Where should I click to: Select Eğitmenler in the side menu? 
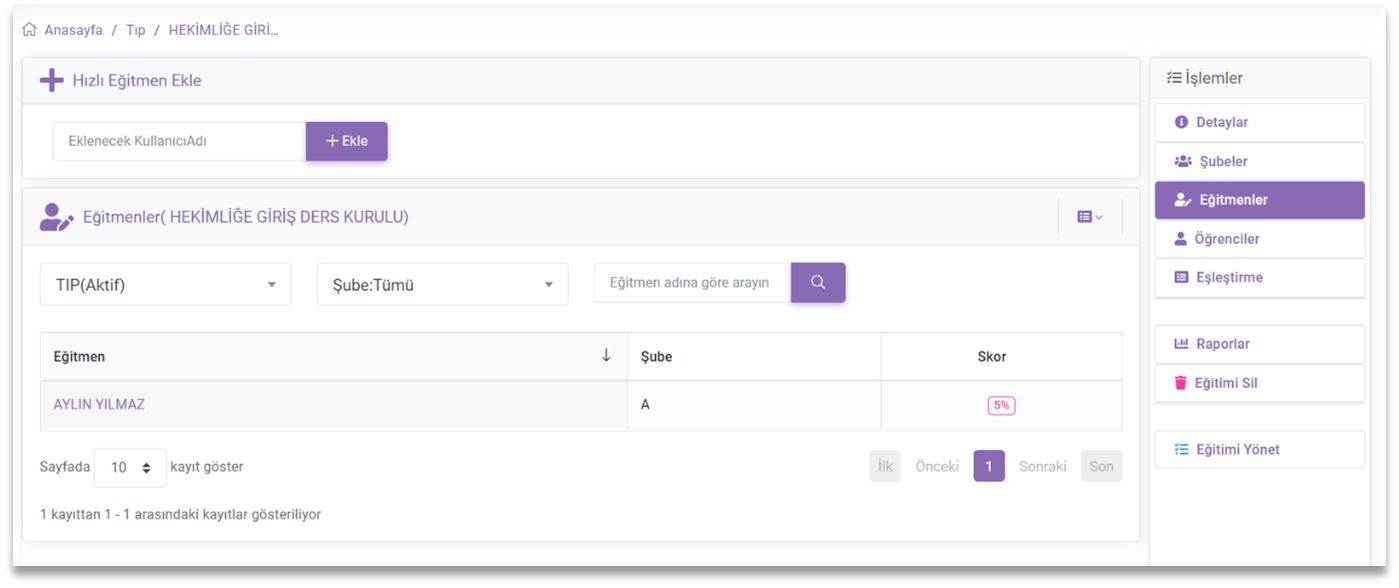click(x=1259, y=200)
